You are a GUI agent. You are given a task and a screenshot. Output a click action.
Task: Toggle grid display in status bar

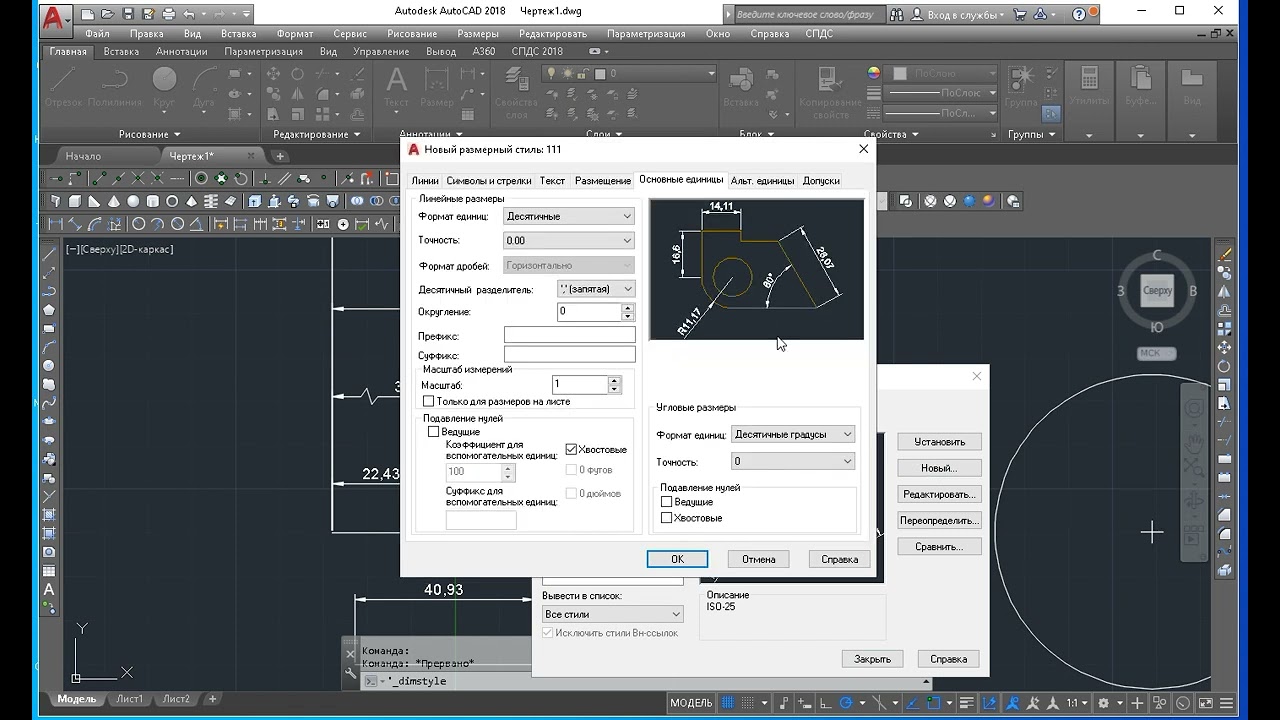(x=730, y=703)
